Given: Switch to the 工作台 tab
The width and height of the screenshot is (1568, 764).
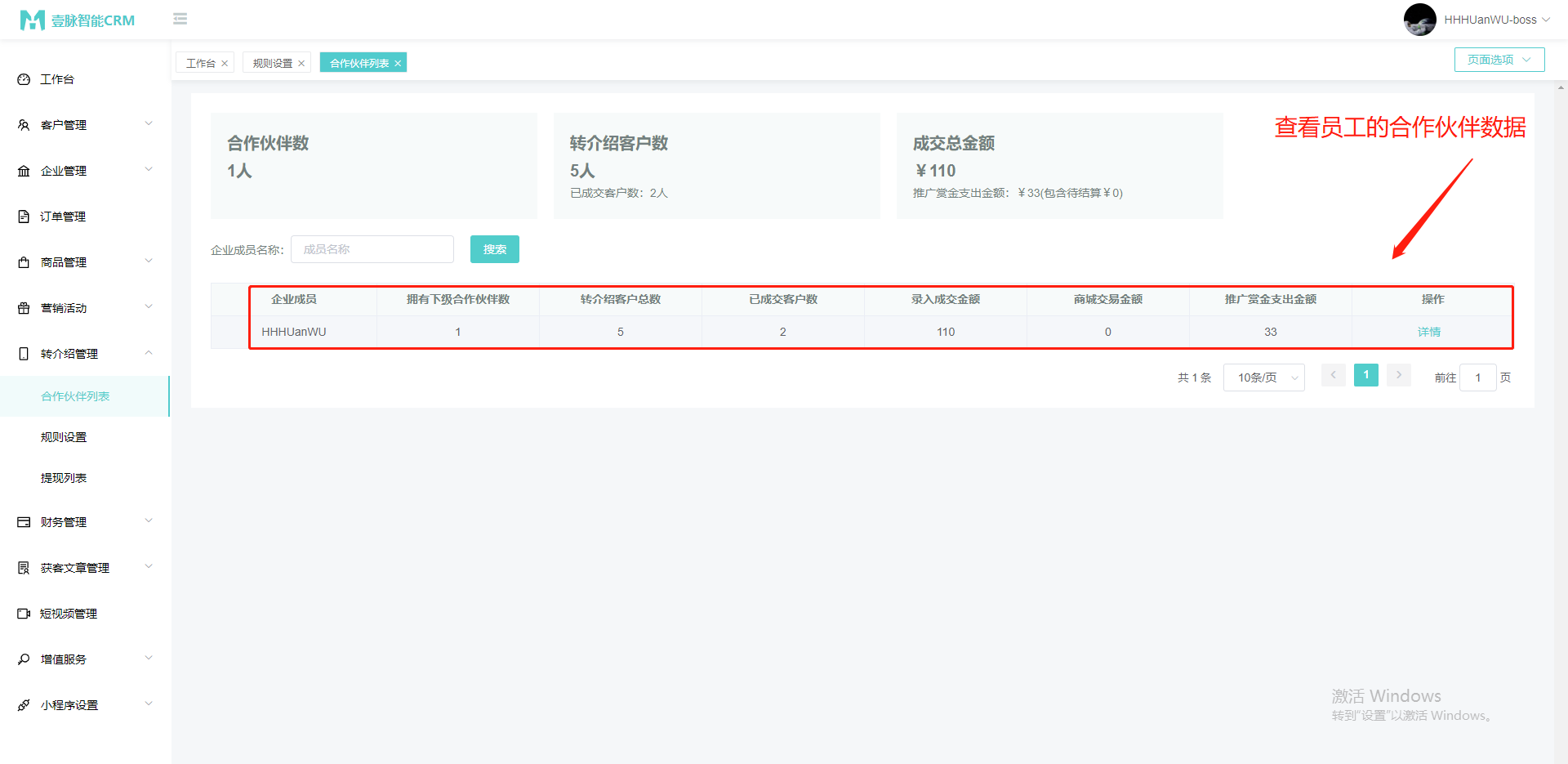Looking at the screenshot, I should [x=200, y=64].
